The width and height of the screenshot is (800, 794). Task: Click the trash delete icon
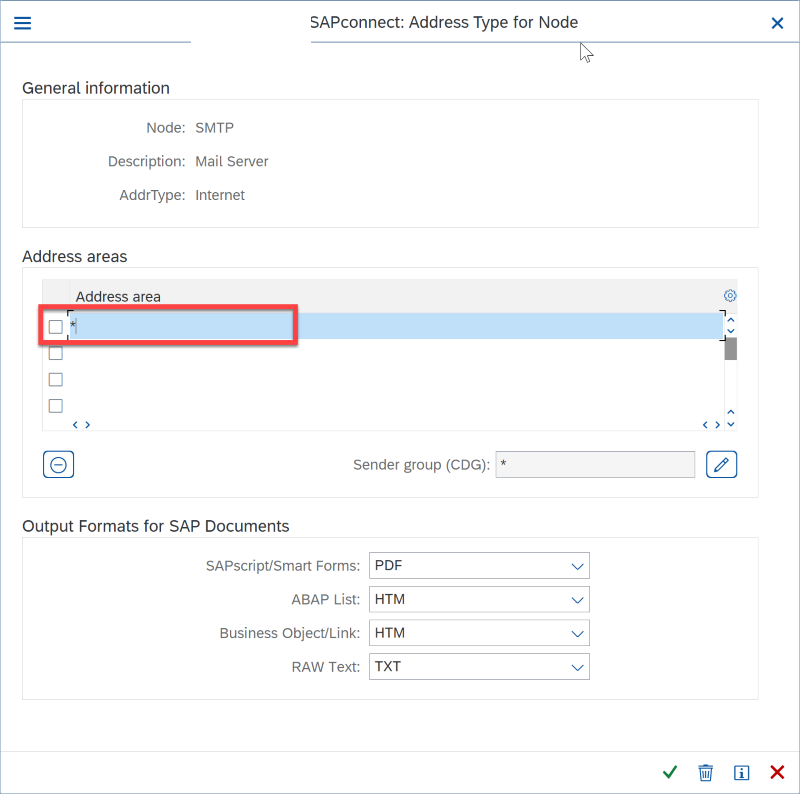tap(706, 773)
